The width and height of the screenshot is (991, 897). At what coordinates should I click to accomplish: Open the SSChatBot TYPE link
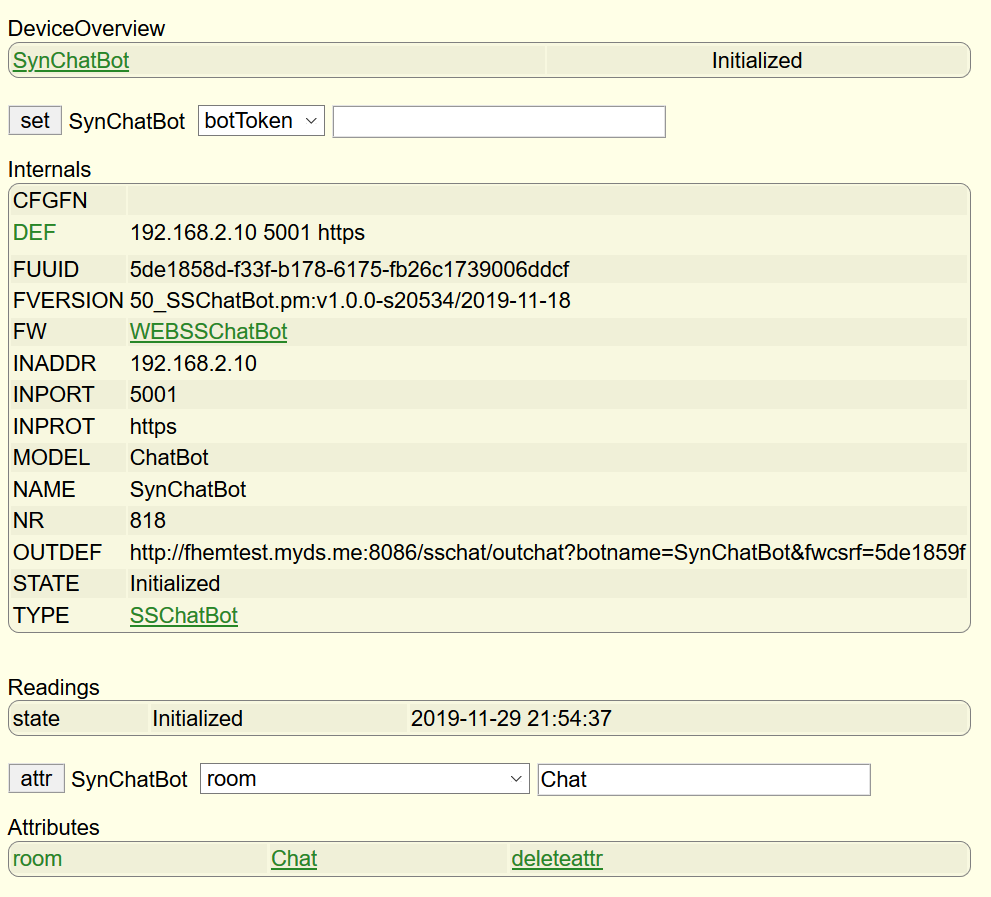[x=184, y=615]
